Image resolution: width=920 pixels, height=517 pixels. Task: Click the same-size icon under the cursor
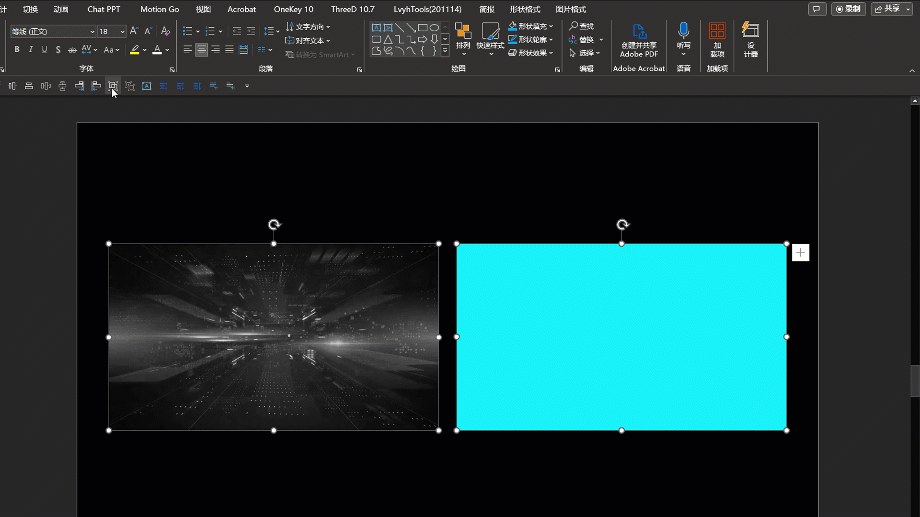pyautogui.click(x=113, y=86)
